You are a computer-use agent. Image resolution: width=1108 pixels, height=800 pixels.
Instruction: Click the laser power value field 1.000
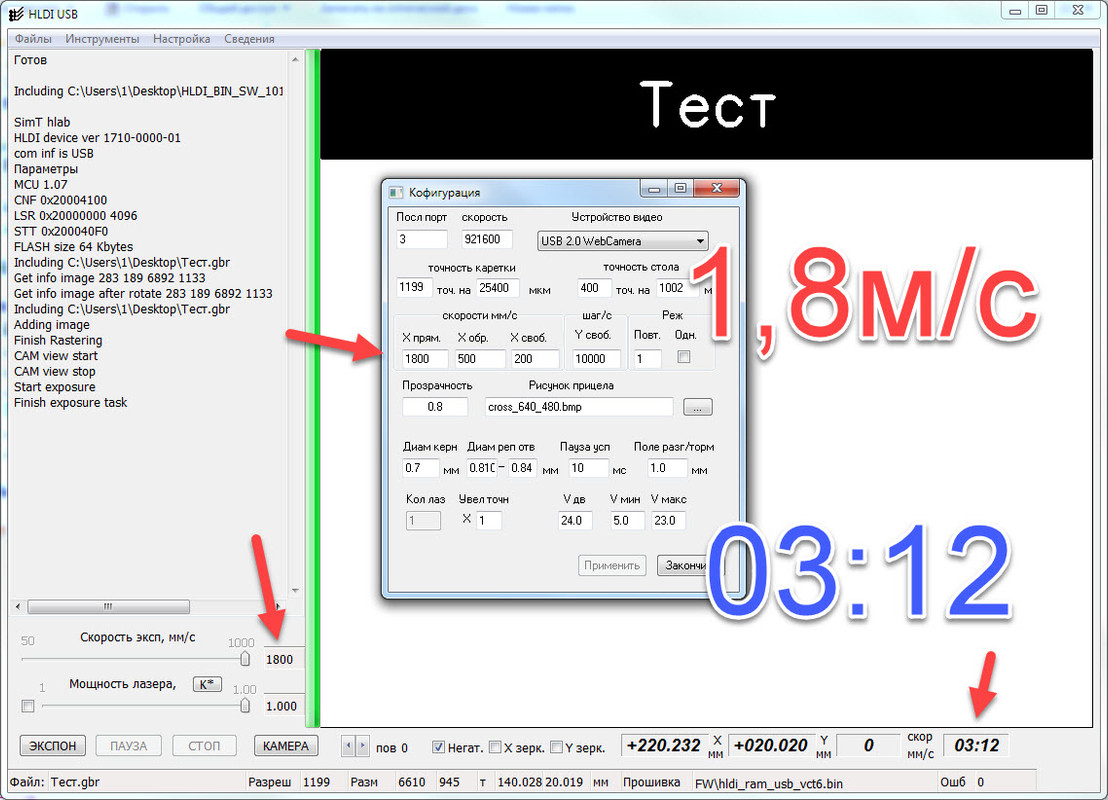pyautogui.click(x=284, y=706)
